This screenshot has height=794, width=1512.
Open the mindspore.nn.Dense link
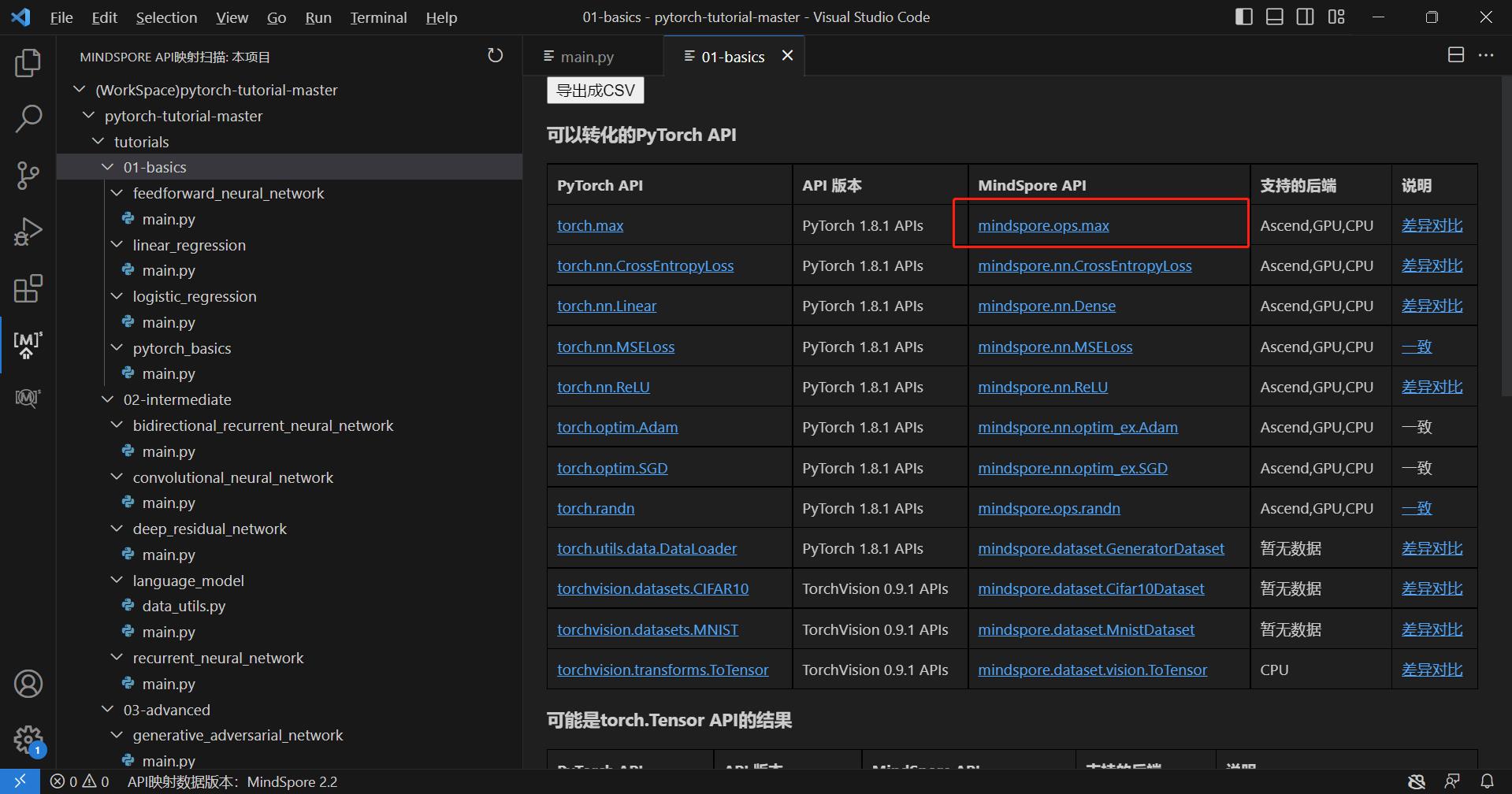coord(1046,306)
